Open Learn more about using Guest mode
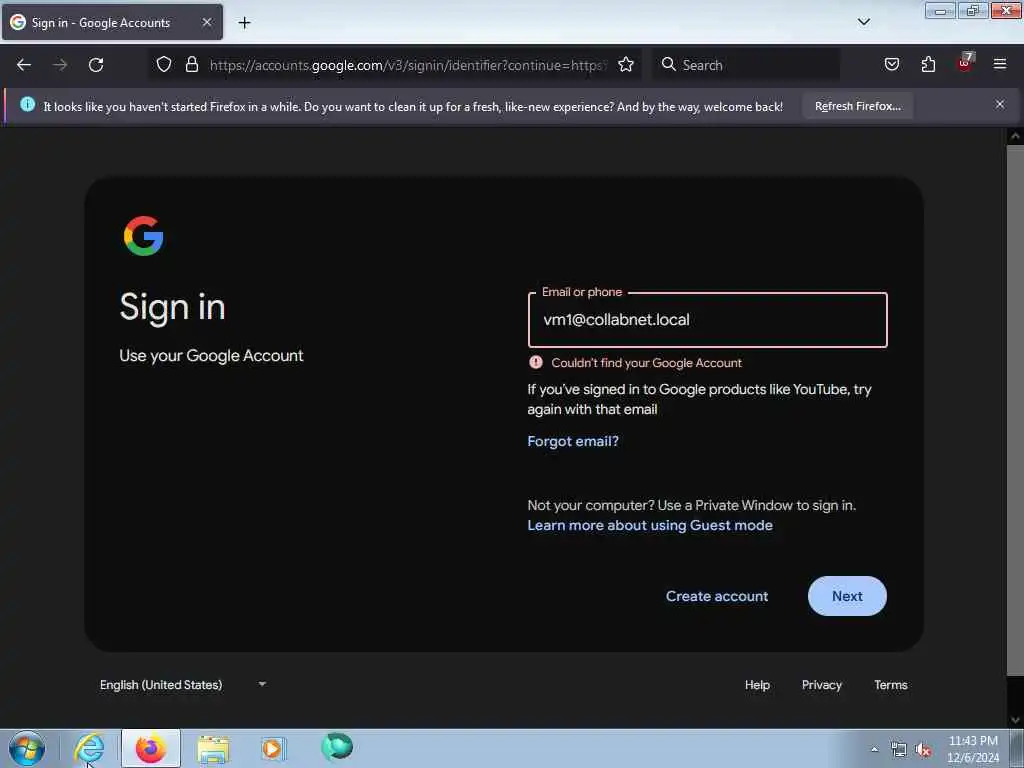The image size is (1024, 768). 650,526
